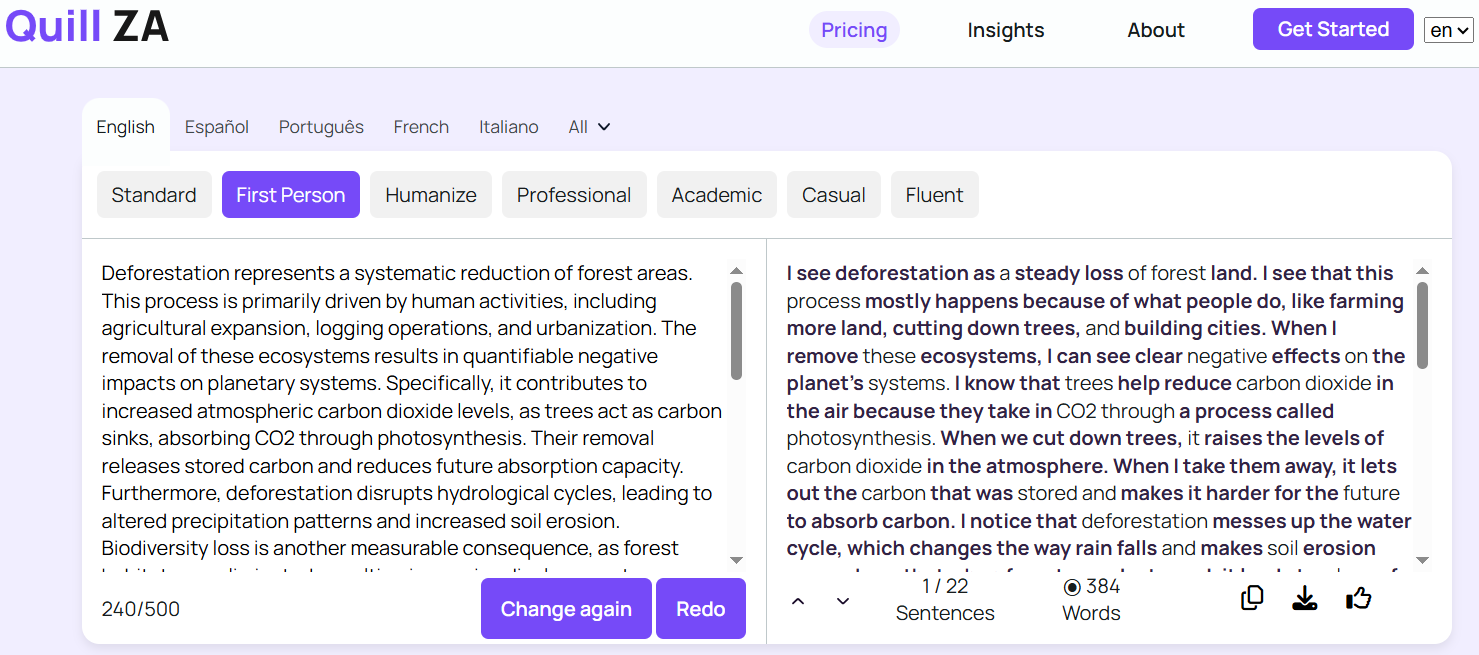Expand the All languages dropdown
1479x655 pixels.
588,126
